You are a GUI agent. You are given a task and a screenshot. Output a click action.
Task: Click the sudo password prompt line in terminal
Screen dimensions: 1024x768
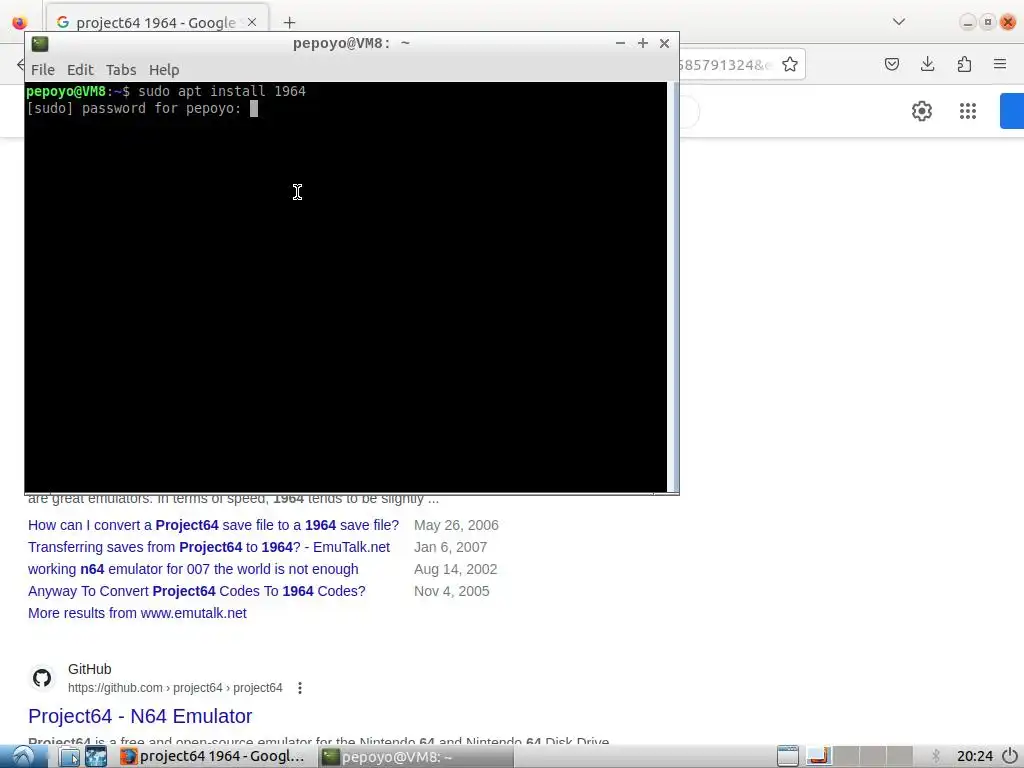click(142, 108)
